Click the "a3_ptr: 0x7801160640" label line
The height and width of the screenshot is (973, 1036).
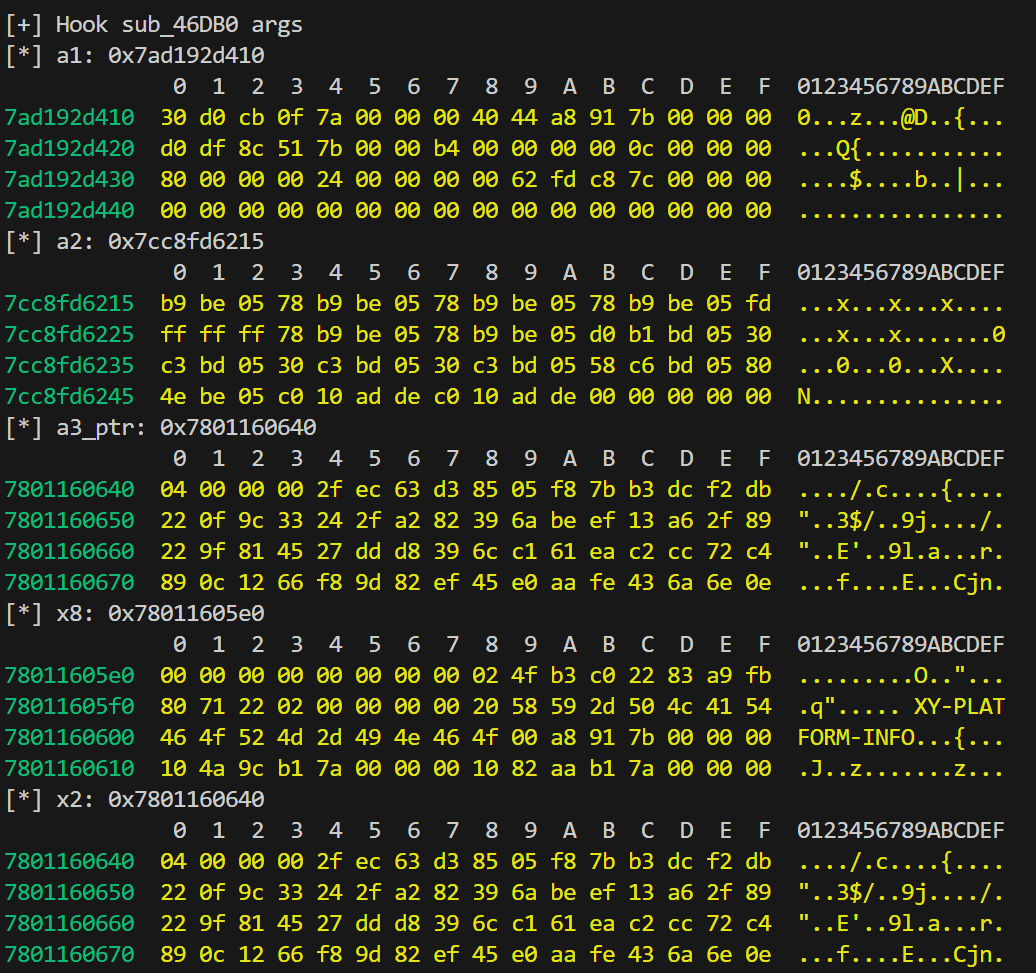click(x=161, y=428)
